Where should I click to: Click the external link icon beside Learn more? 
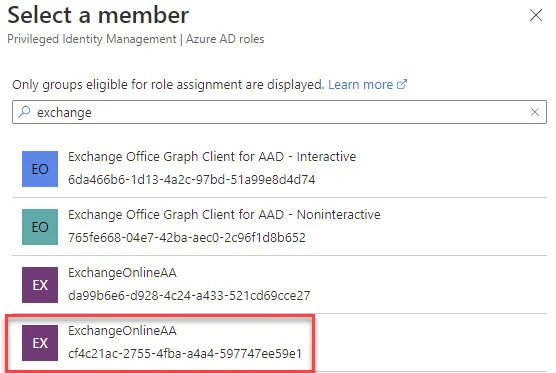402,84
